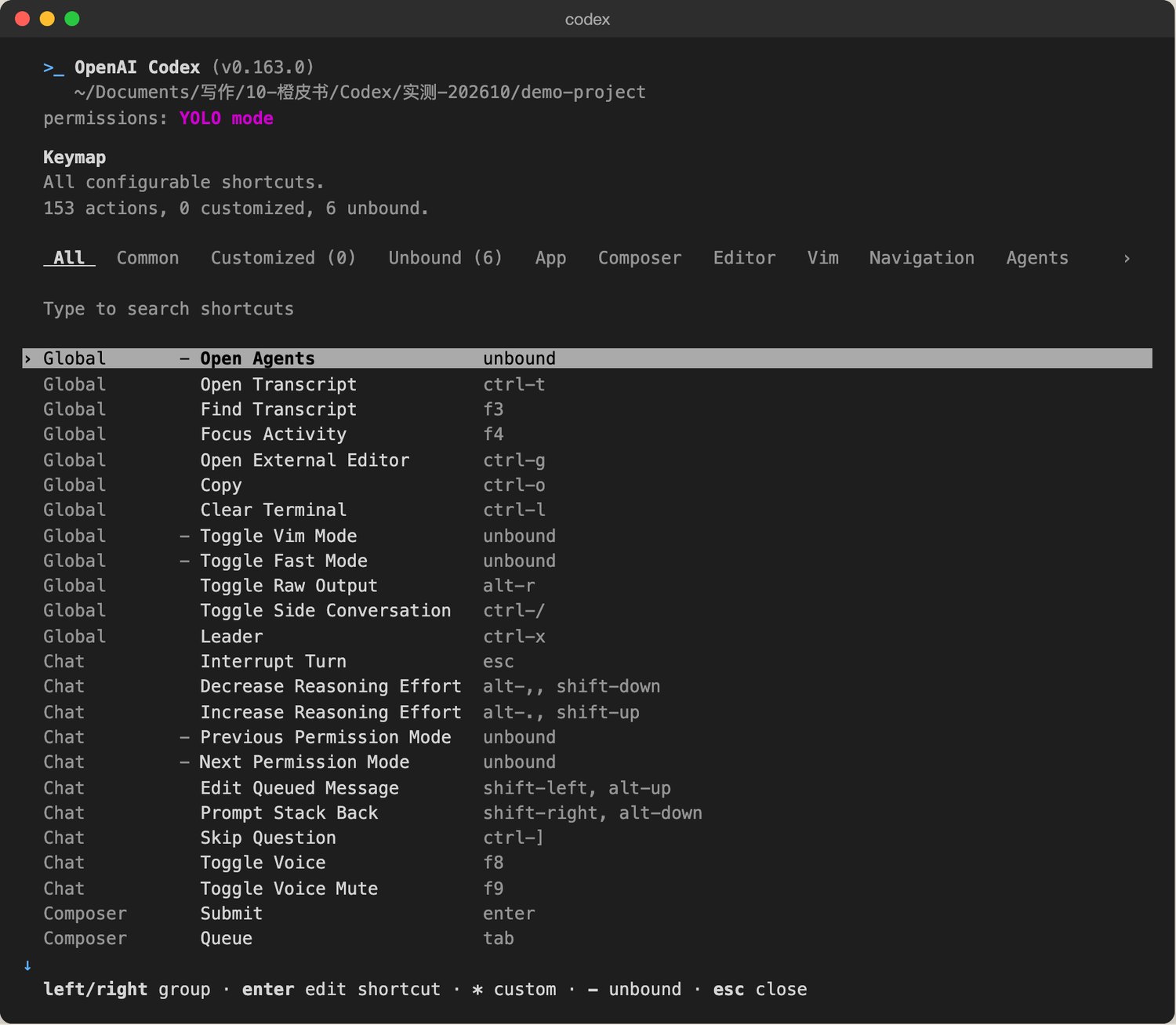Choose the Skip Question shortcut
The height and width of the screenshot is (1025, 1176).
(587, 838)
